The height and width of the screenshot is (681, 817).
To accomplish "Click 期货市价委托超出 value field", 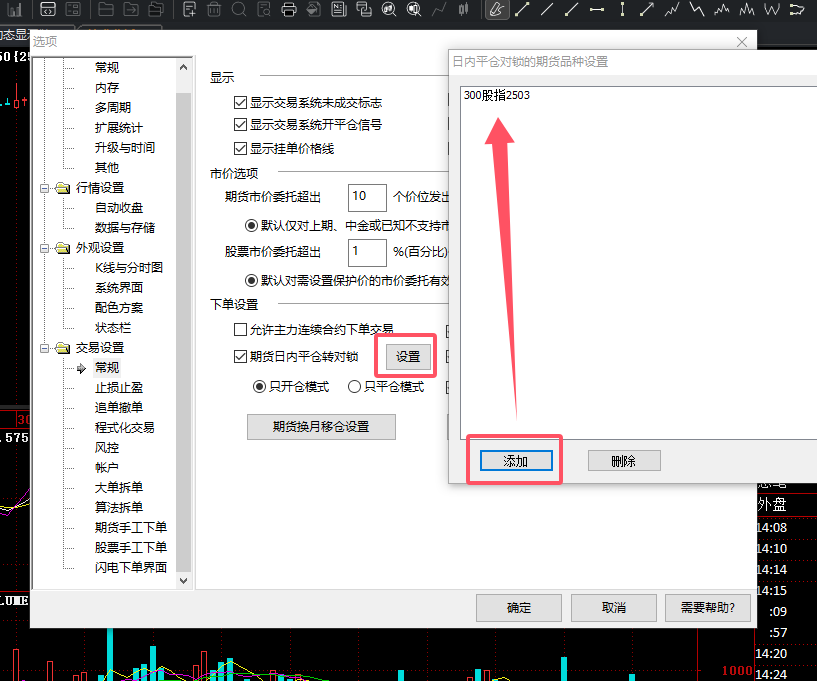I will point(367,197).
